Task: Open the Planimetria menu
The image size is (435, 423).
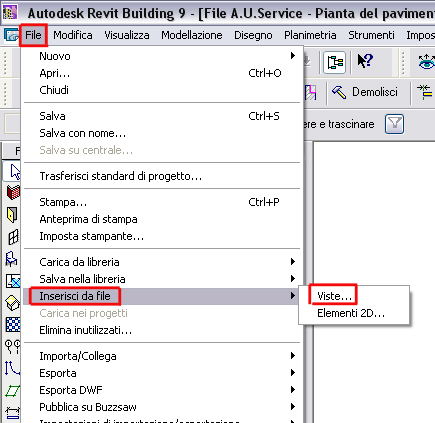Action: (310, 35)
